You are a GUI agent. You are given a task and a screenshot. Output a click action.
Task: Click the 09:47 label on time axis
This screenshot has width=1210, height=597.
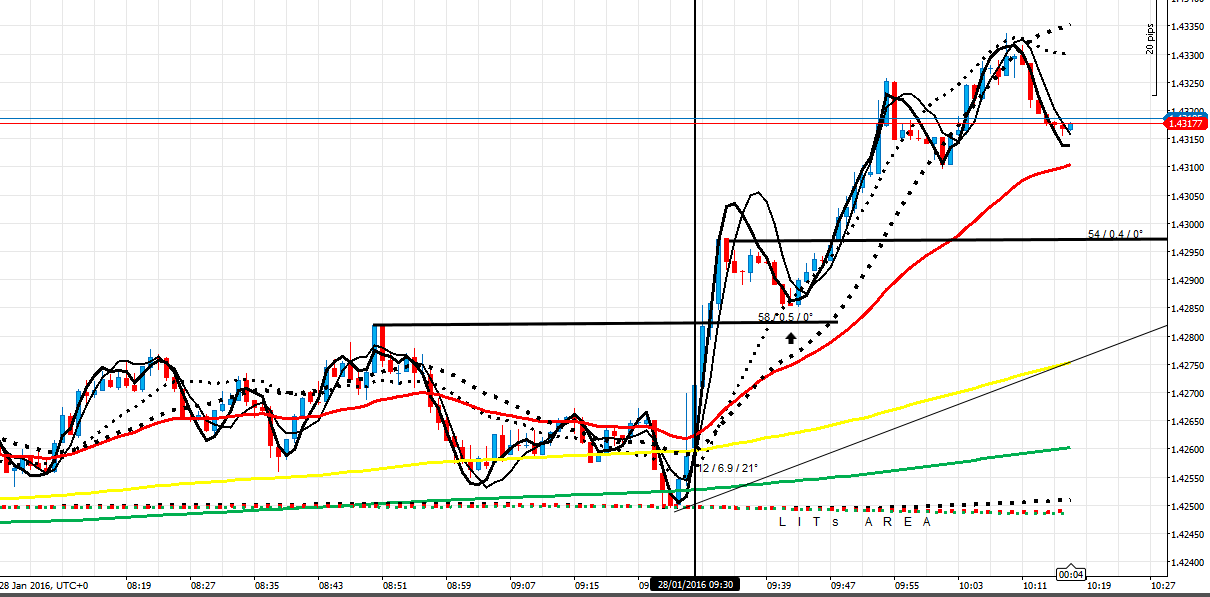coord(842,584)
